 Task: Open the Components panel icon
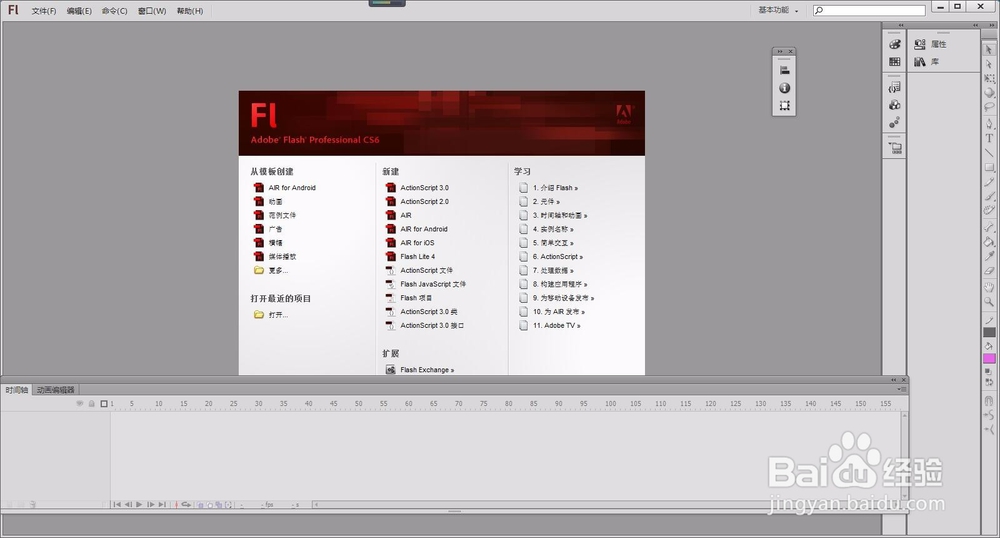tap(895, 105)
